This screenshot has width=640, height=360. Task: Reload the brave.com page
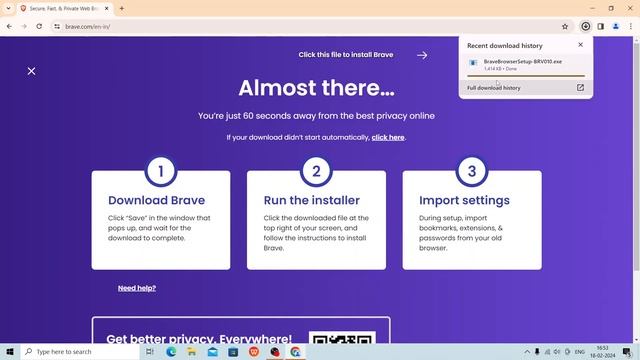(x=39, y=27)
